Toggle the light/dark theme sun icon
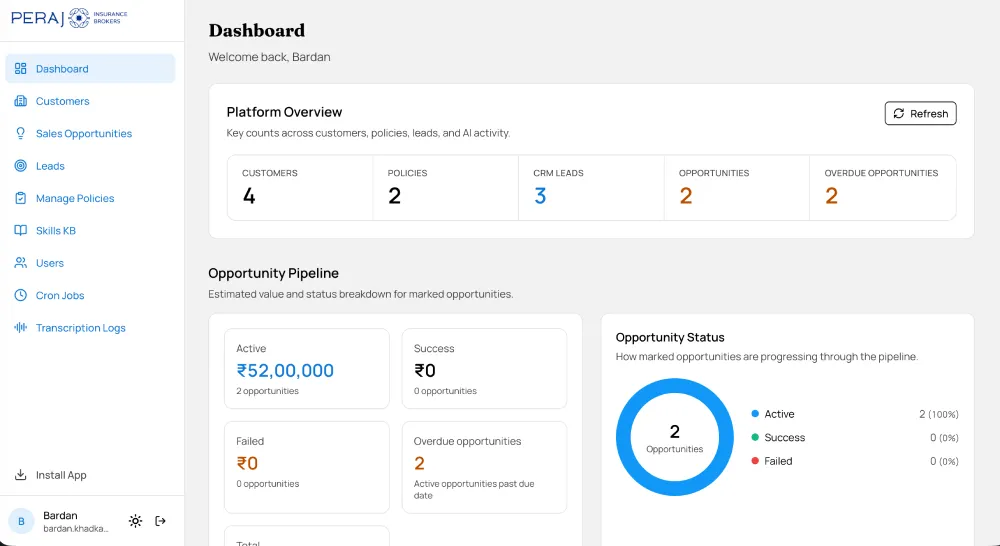This screenshot has width=1000, height=546. point(135,521)
